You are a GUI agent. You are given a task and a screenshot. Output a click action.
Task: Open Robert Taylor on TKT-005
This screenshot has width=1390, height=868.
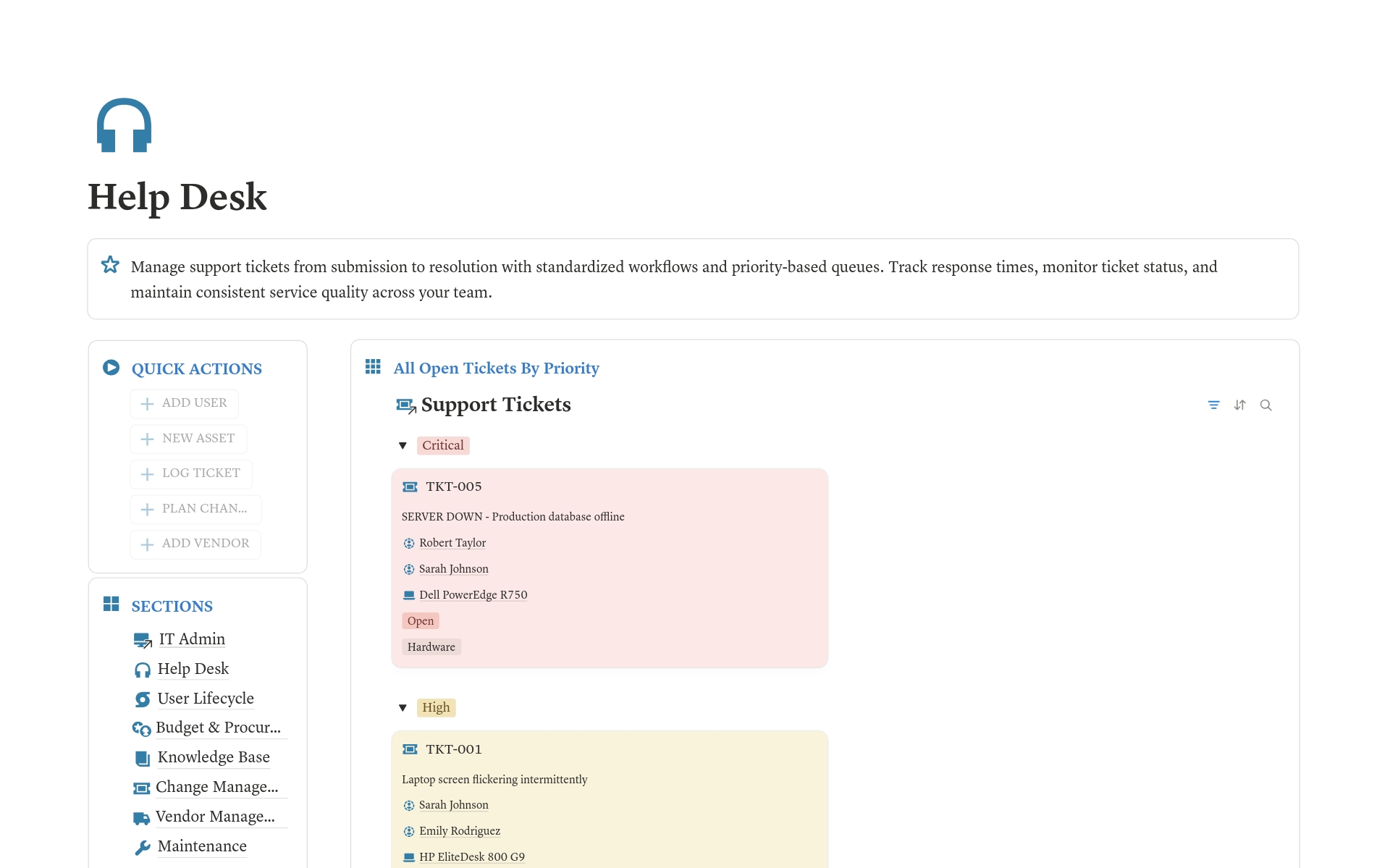point(452,542)
